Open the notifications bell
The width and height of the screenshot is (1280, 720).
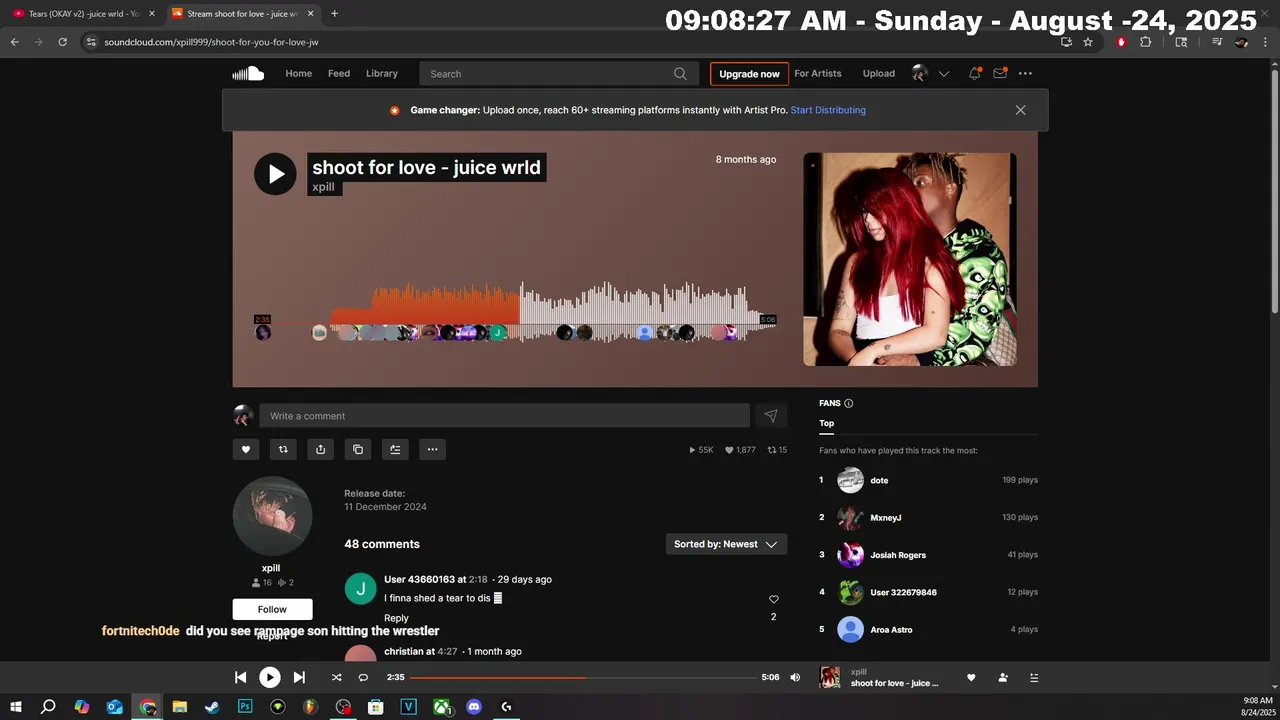[x=974, y=73]
